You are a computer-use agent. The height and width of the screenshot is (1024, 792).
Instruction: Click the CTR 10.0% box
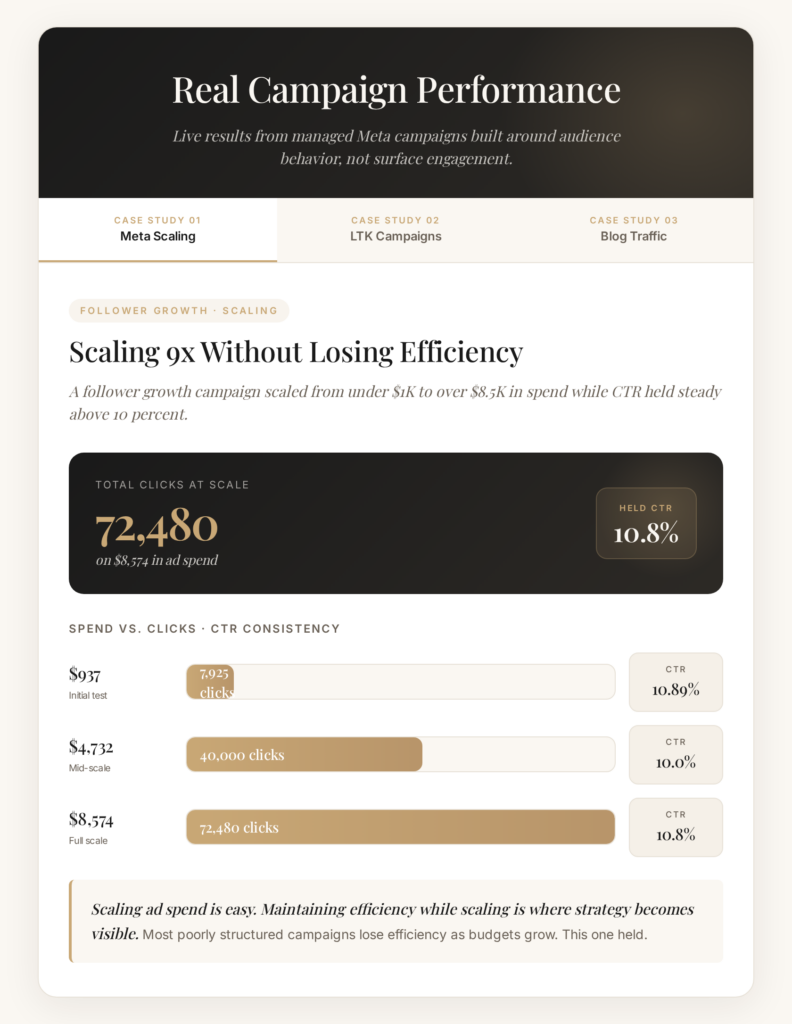(676, 754)
